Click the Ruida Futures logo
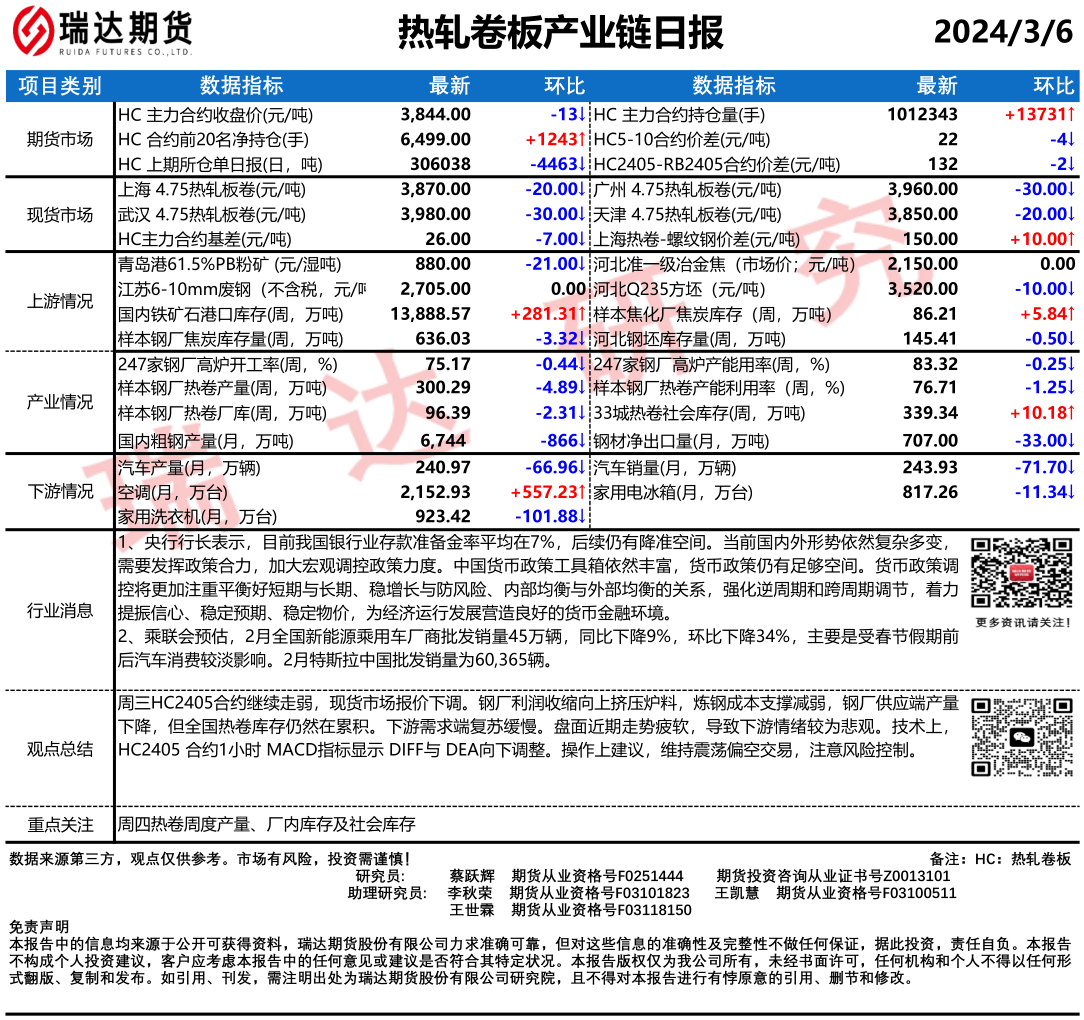Image resolution: width=1084 pixels, height=1020 pixels. (x=102, y=32)
